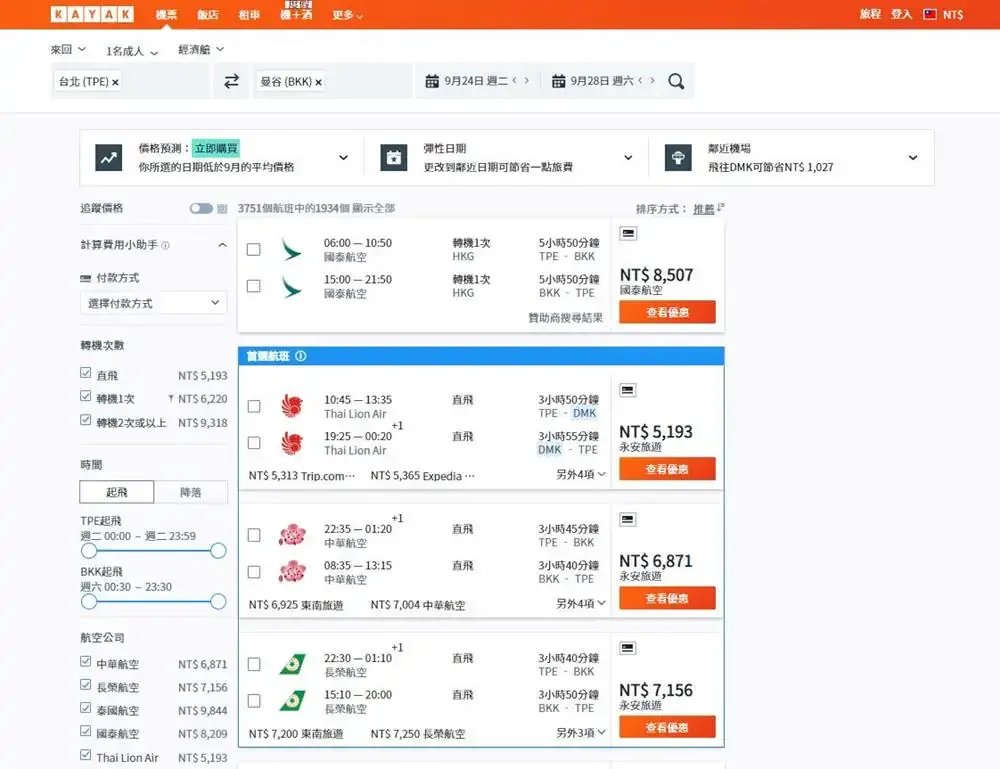
Task: Click the TPE起飛 slider left handle
Action: (89, 550)
